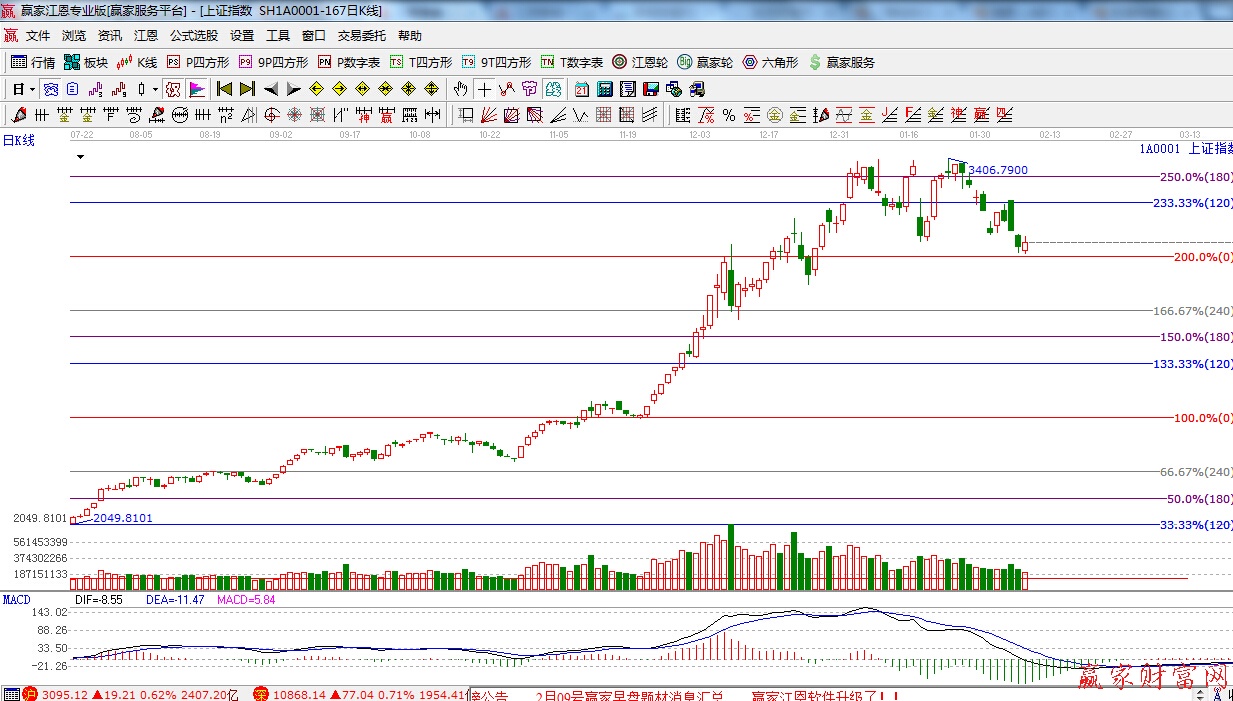Toggle the crosshair cursor button
The image size is (1233, 701).
484,89
